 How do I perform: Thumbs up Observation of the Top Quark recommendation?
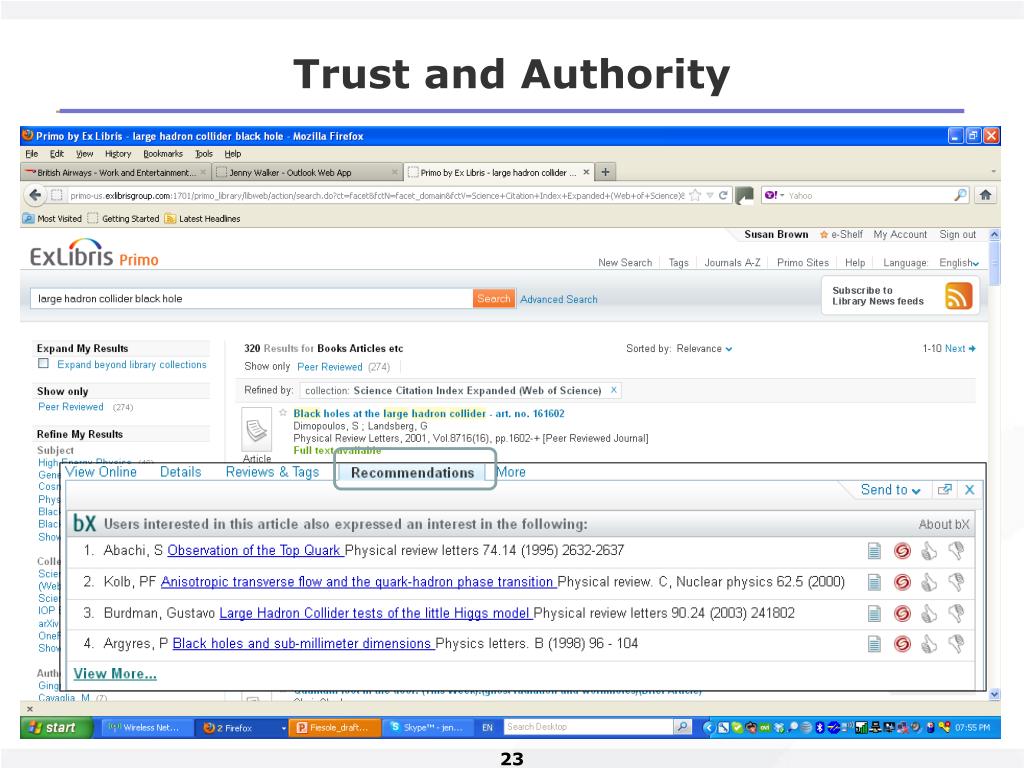click(x=929, y=551)
